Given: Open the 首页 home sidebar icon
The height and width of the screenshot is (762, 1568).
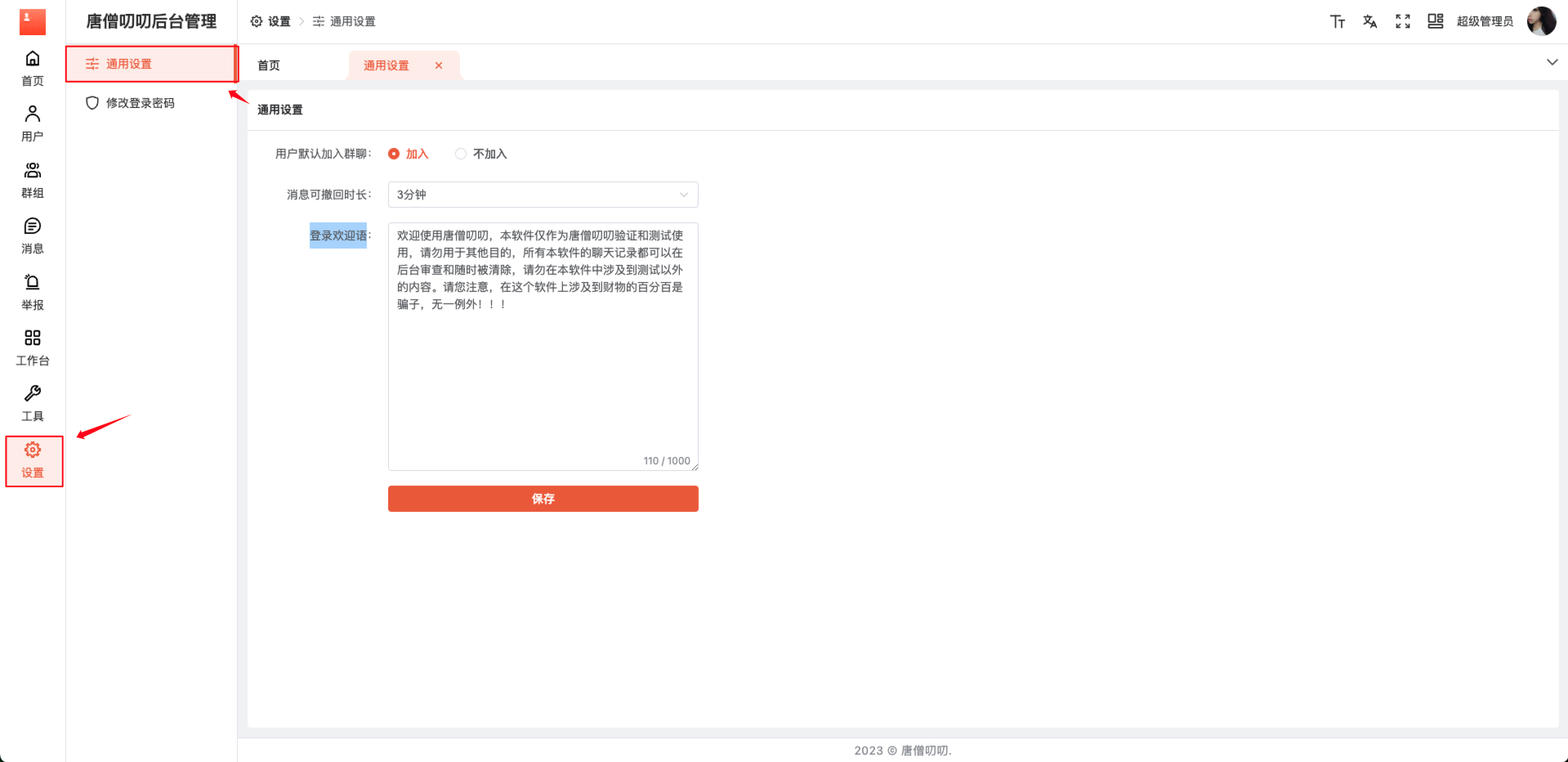Looking at the screenshot, I should pyautogui.click(x=33, y=67).
